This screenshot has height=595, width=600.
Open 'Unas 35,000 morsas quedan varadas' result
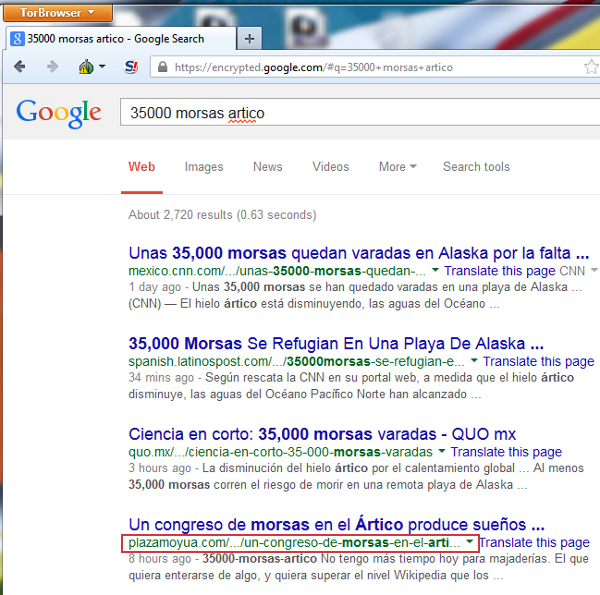(358, 252)
